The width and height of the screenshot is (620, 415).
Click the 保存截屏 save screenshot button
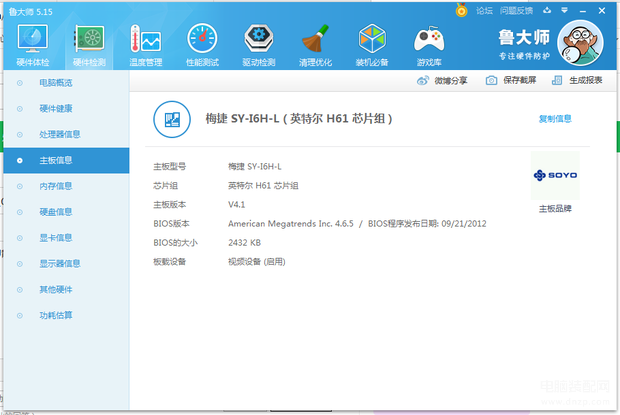[x=511, y=81]
